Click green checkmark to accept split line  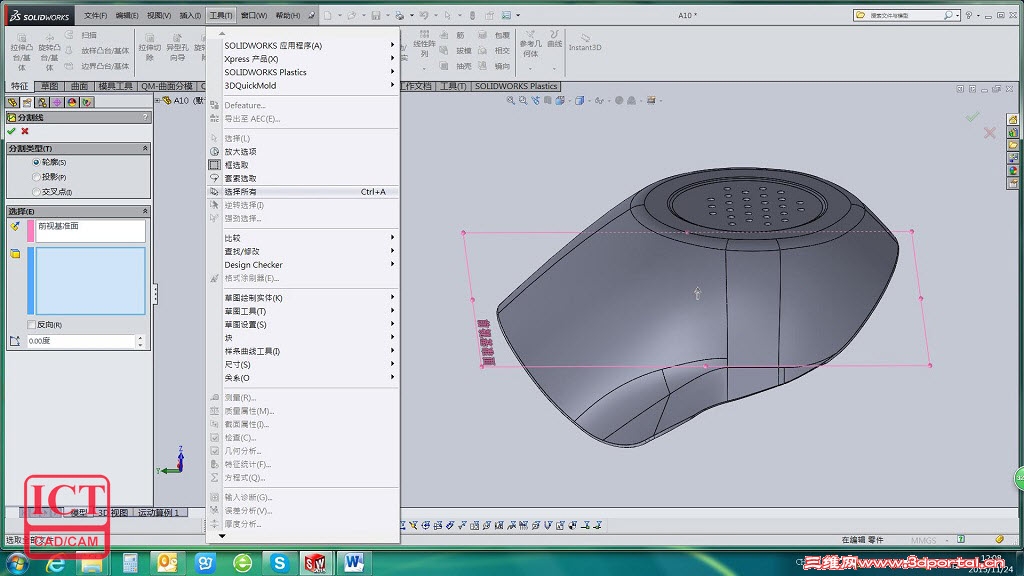(11, 131)
